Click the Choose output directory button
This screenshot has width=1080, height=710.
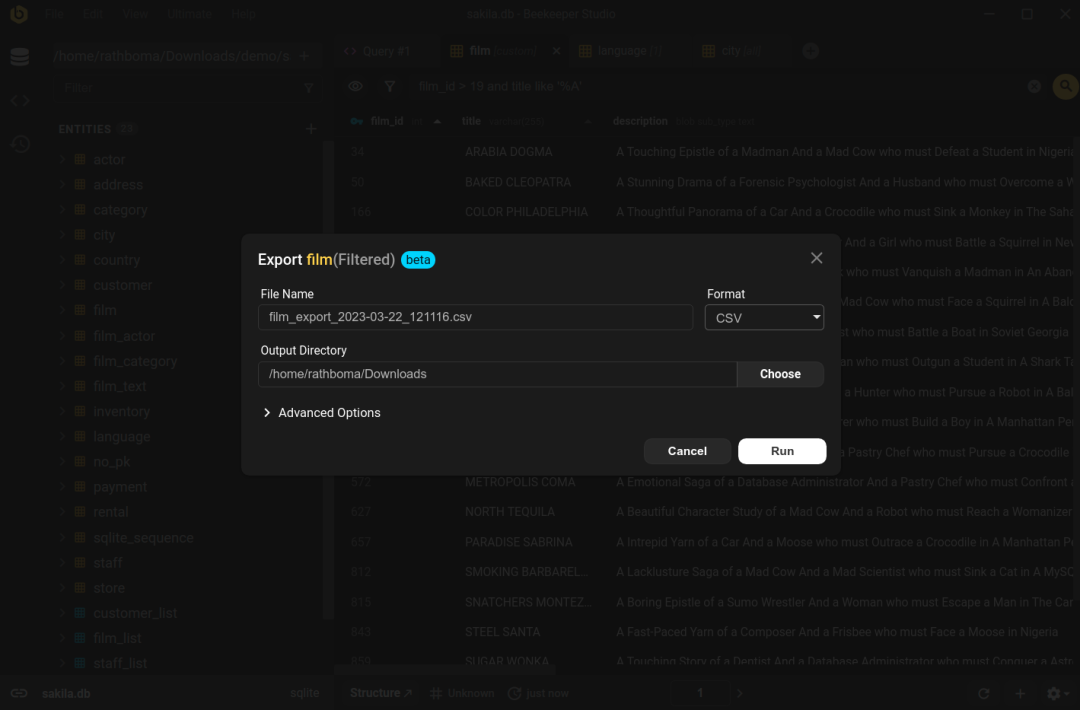pyautogui.click(x=780, y=374)
